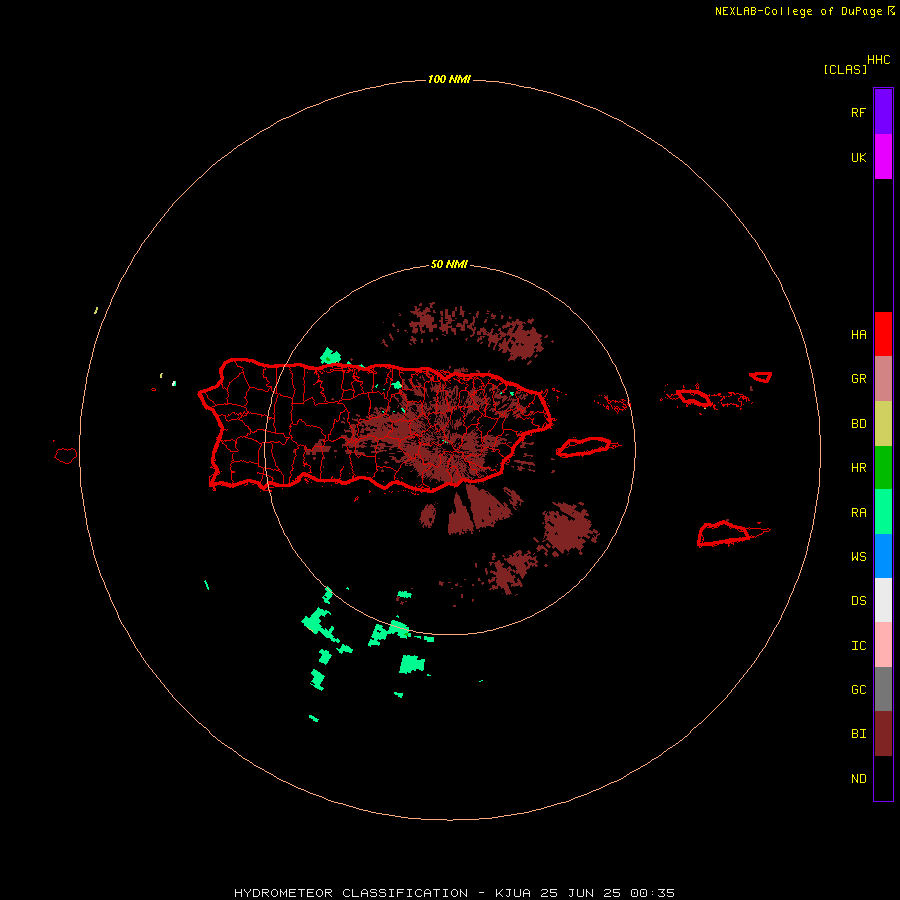Click the IC legend label

coord(858,645)
